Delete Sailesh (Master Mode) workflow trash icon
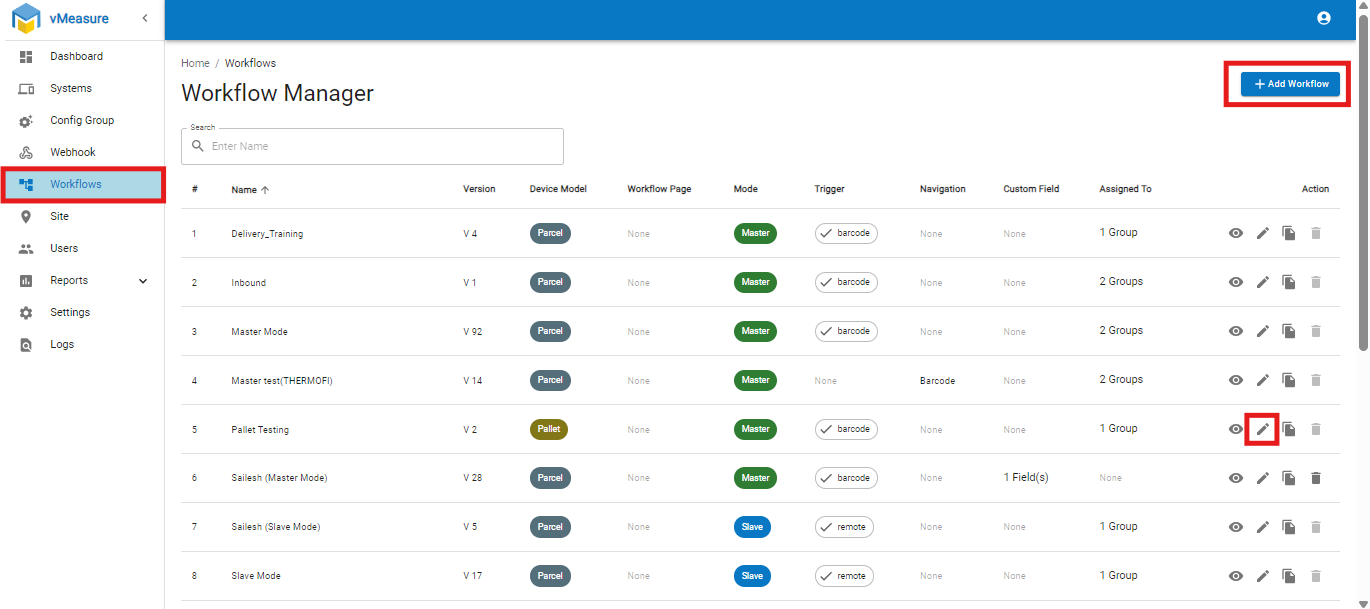The height and width of the screenshot is (609, 1370). pyautogui.click(x=1316, y=478)
